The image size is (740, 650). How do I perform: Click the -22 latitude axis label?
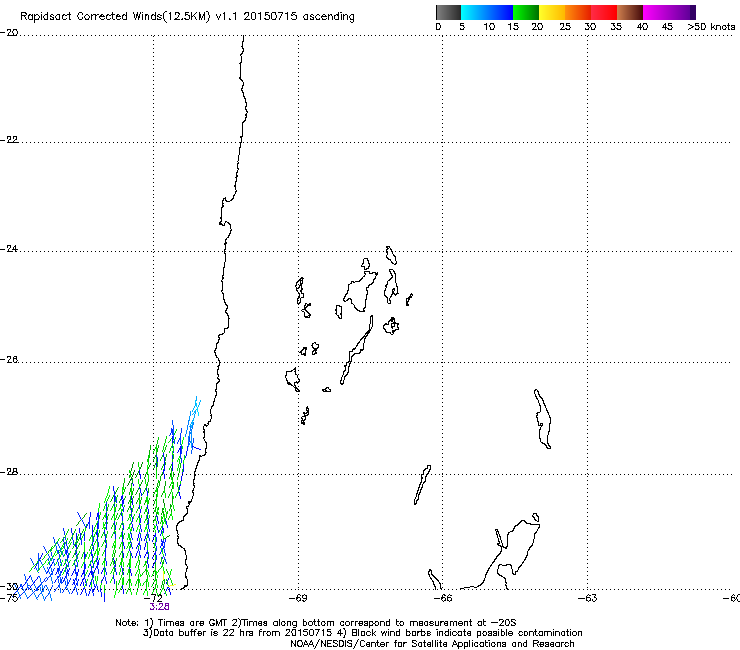click(x=9, y=140)
